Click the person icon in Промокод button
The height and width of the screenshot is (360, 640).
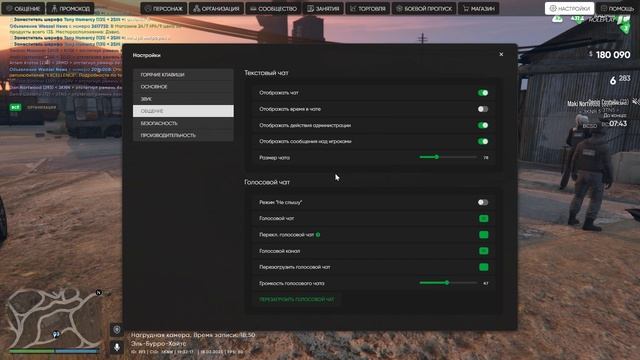pos(54,8)
